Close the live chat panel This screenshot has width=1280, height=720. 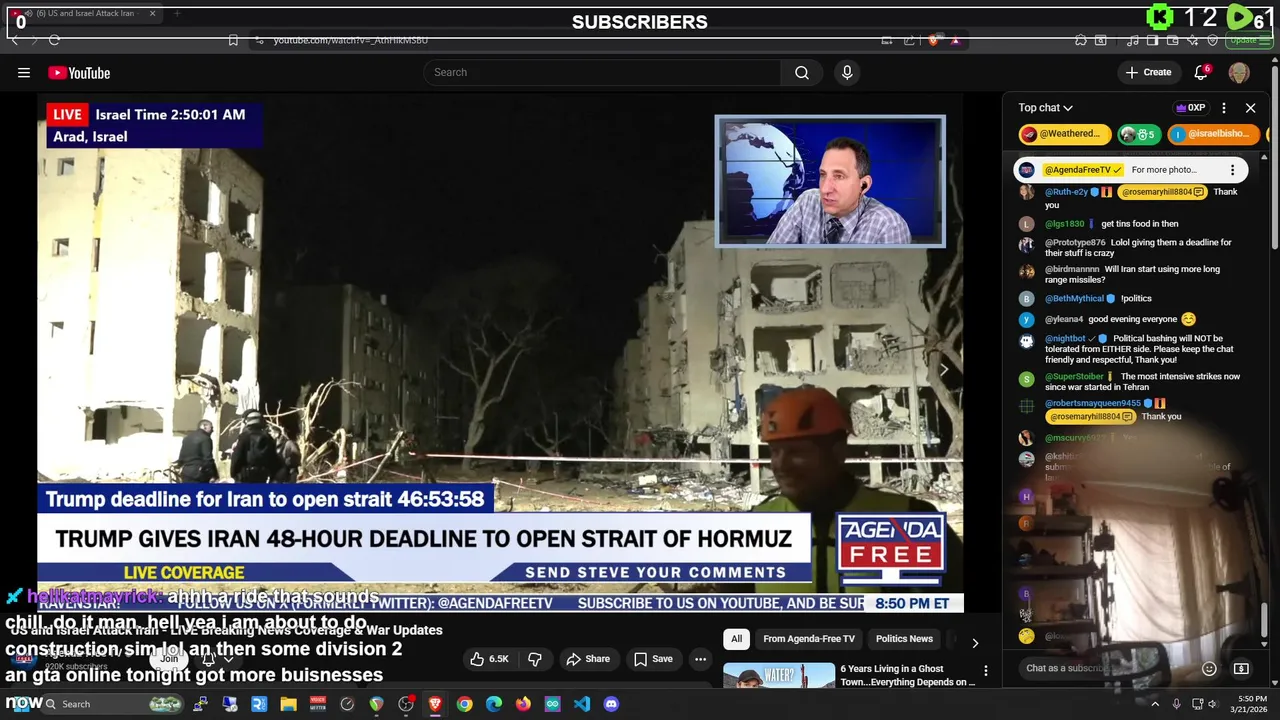pos(1250,108)
